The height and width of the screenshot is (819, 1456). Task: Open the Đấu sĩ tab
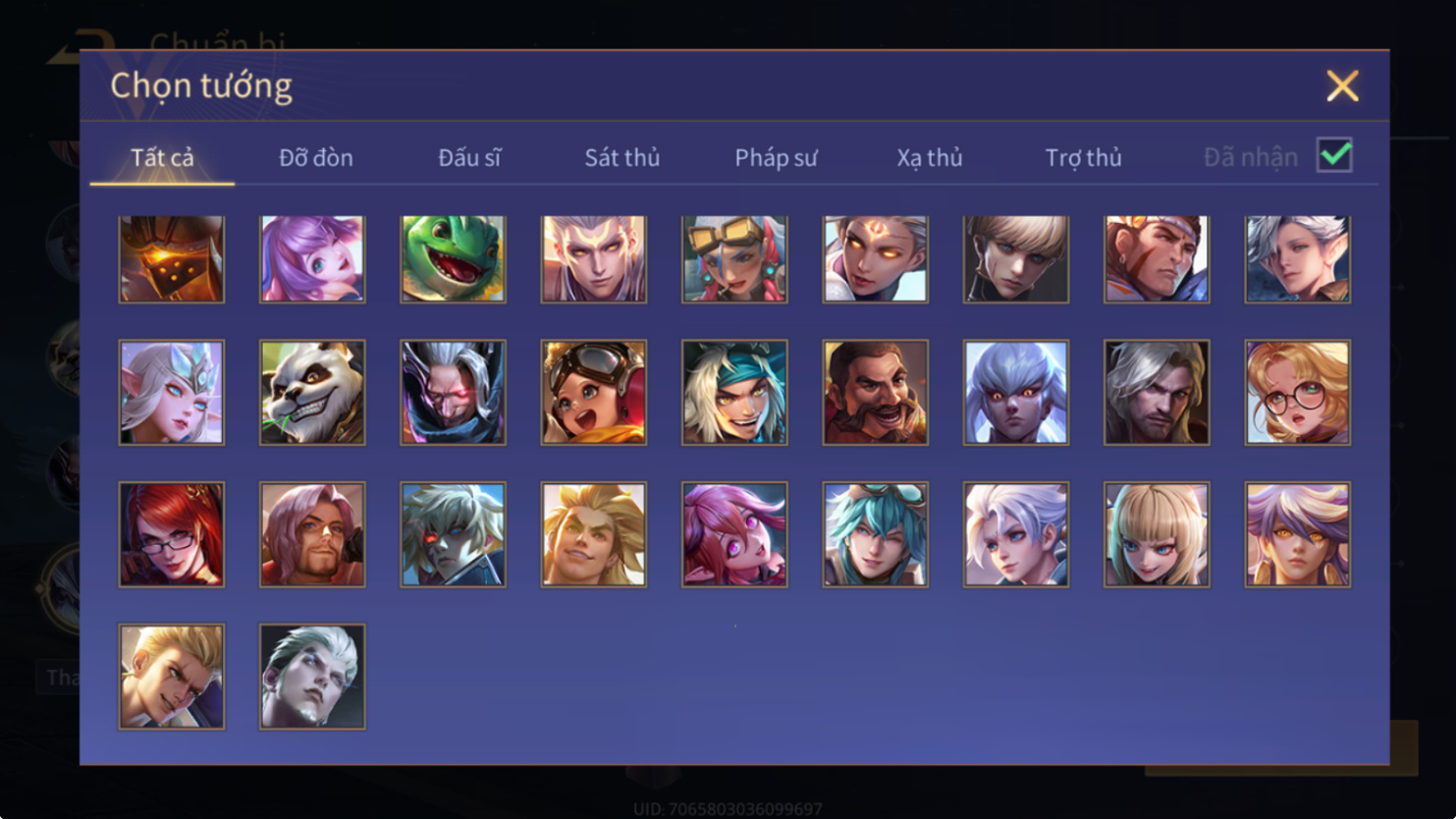point(469,157)
